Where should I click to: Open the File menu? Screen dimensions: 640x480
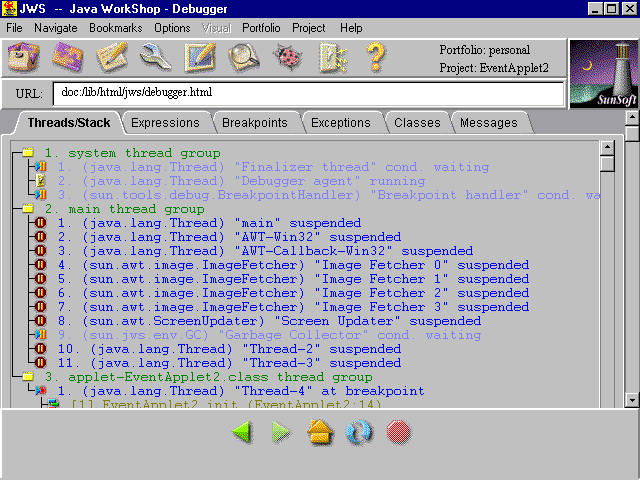tap(14, 28)
